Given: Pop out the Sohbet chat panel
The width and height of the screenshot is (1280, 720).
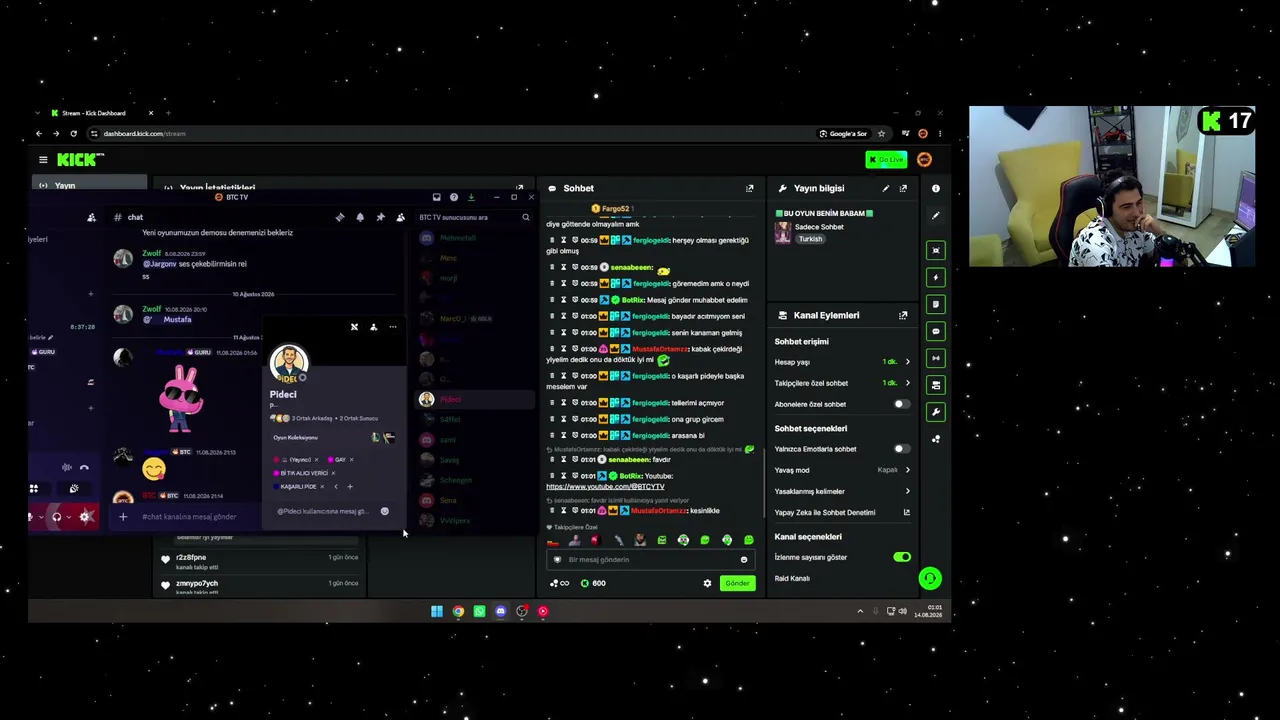Looking at the screenshot, I should pos(749,188).
